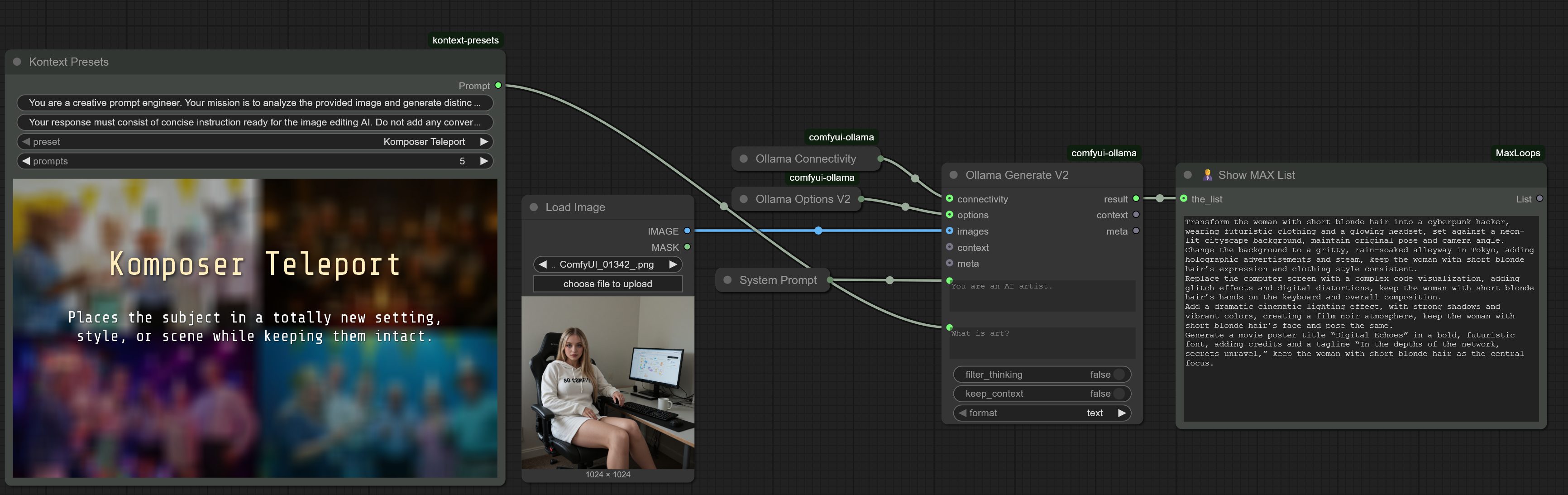Toggle the filter_thinking switch
The image size is (1568, 495).
pos(1118,375)
